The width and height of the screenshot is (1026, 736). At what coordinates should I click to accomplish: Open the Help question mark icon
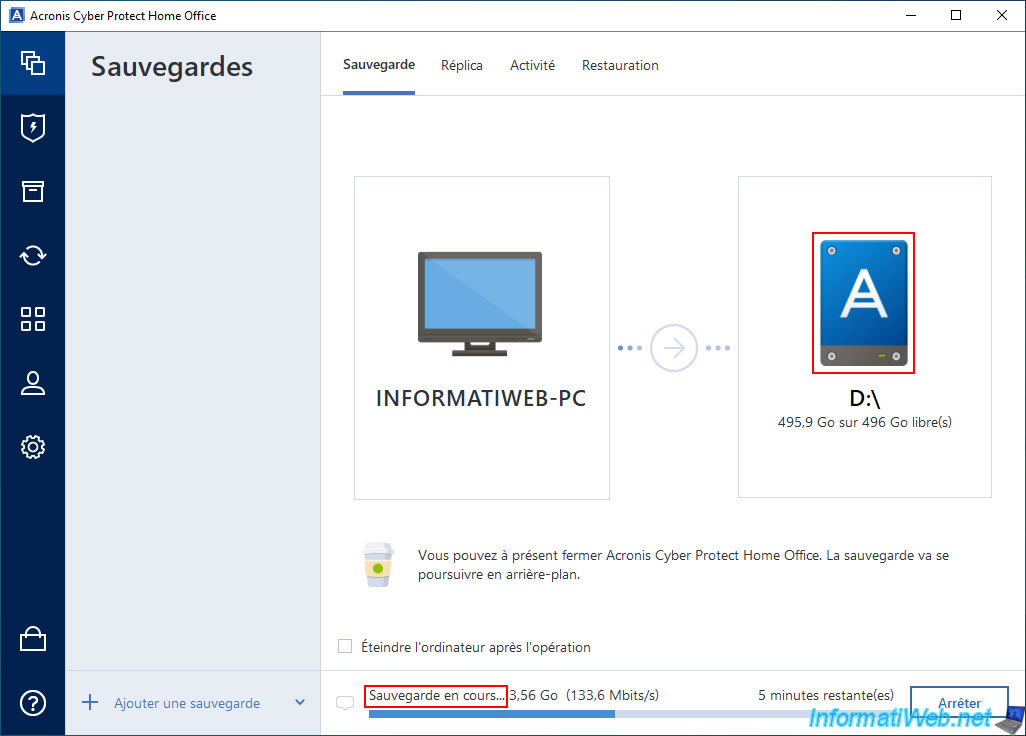(33, 703)
